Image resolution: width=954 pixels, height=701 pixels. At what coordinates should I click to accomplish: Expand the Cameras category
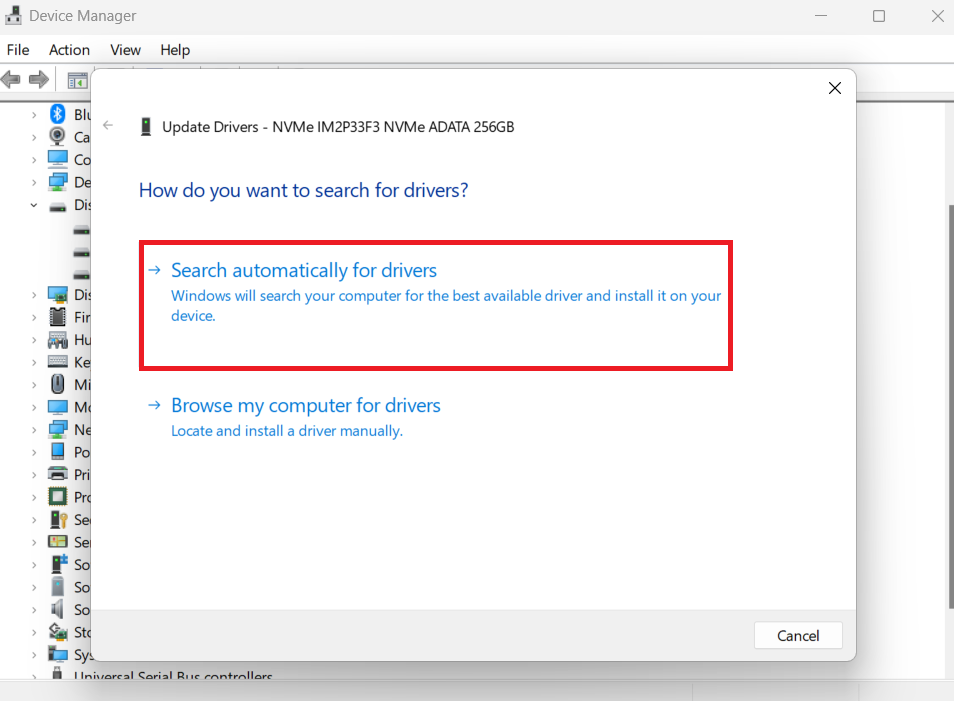point(34,137)
